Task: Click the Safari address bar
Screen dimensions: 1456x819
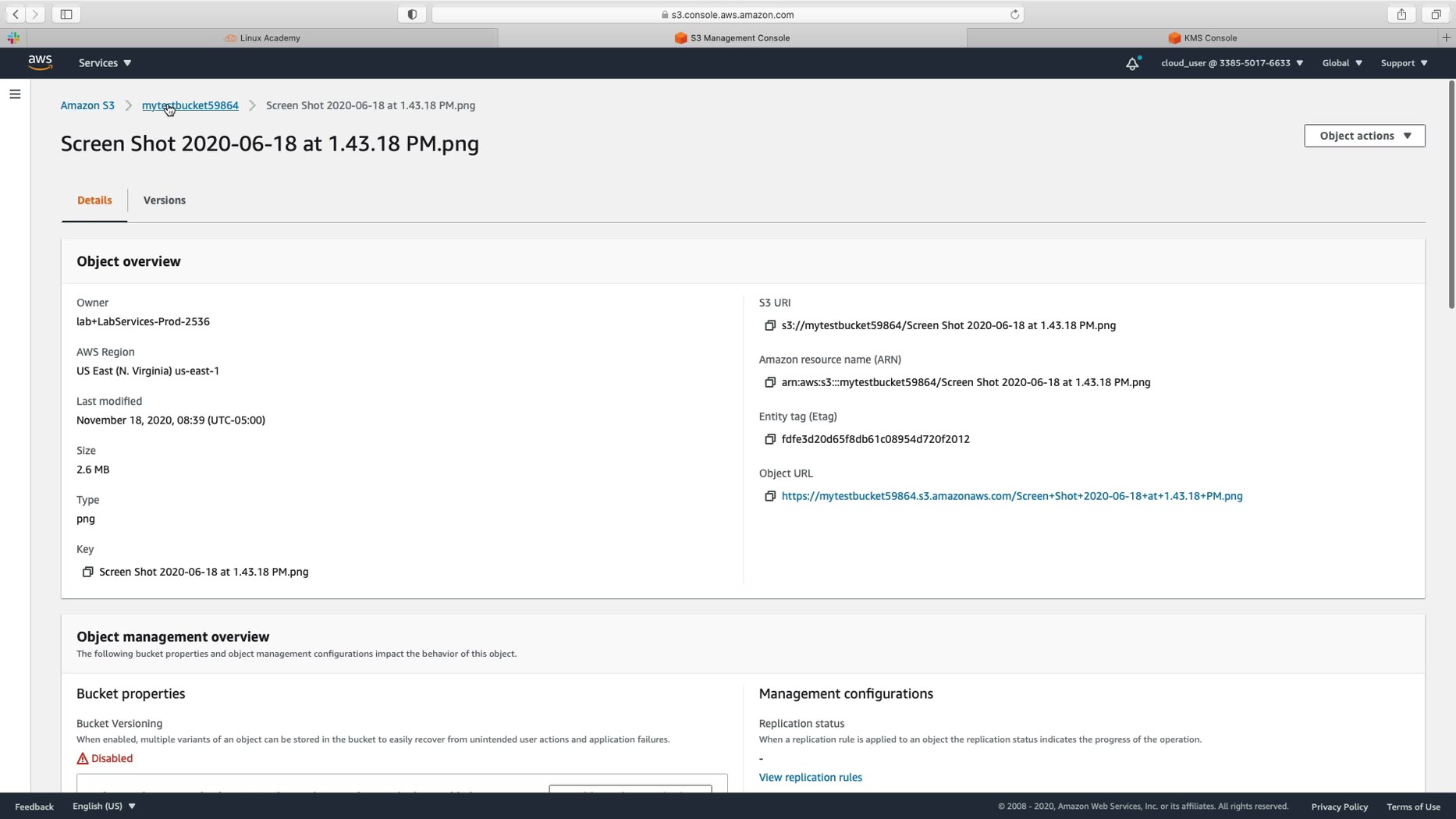Action: point(727,14)
